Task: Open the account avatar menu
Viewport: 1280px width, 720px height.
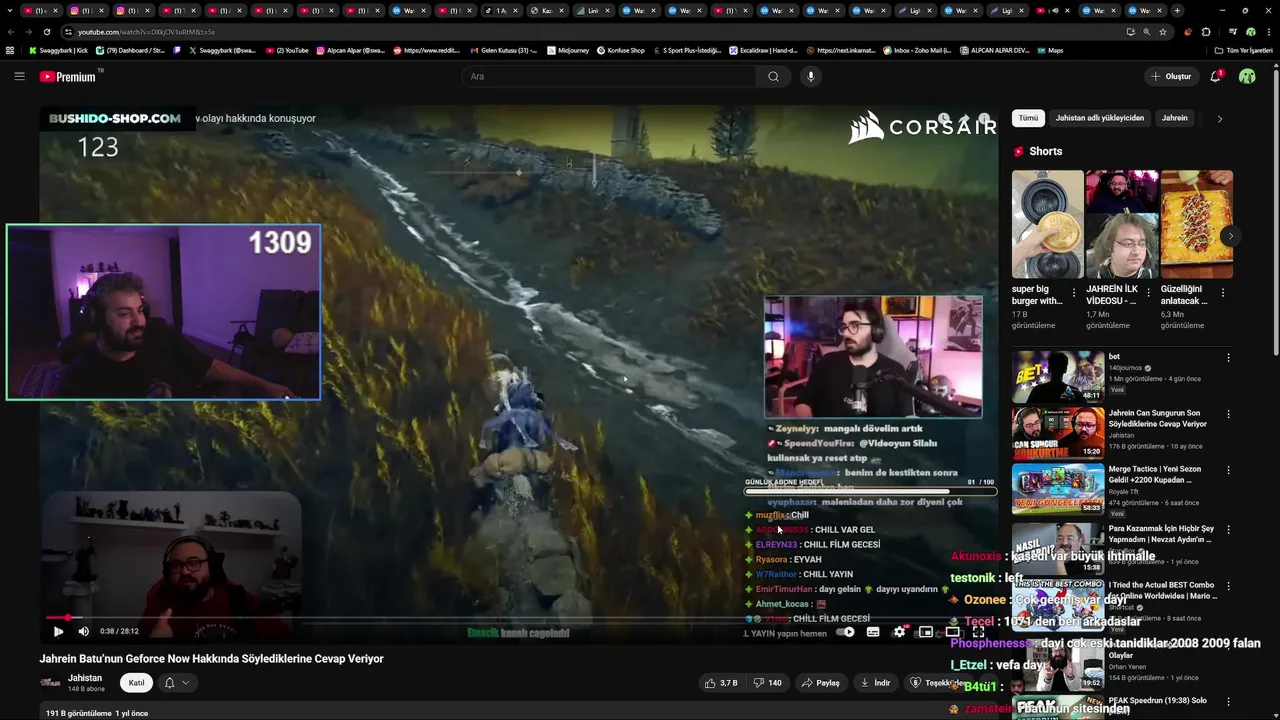Action: (1247, 76)
